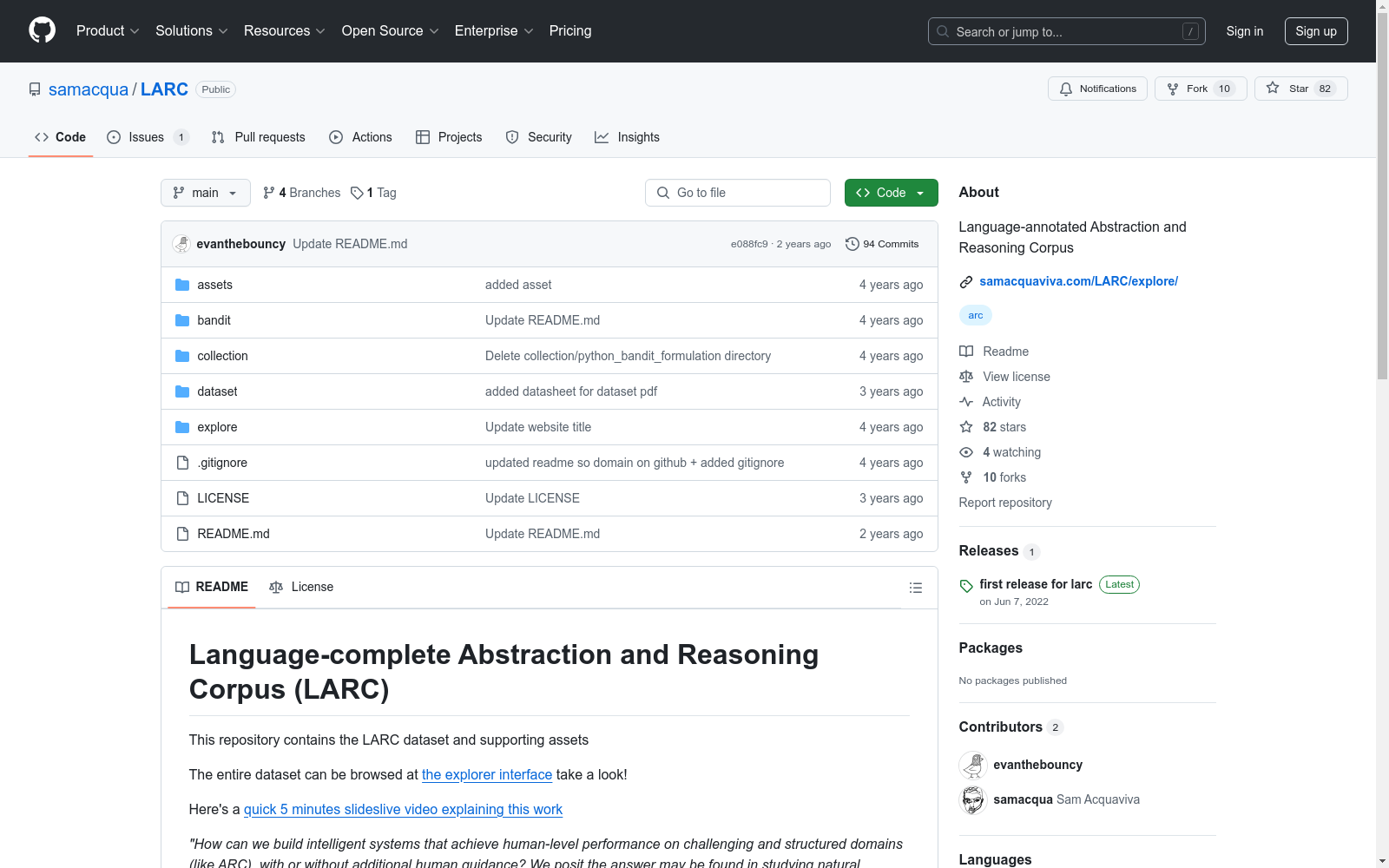Click the dataset folder icon
The width and height of the screenshot is (1389, 868).
click(182, 391)
